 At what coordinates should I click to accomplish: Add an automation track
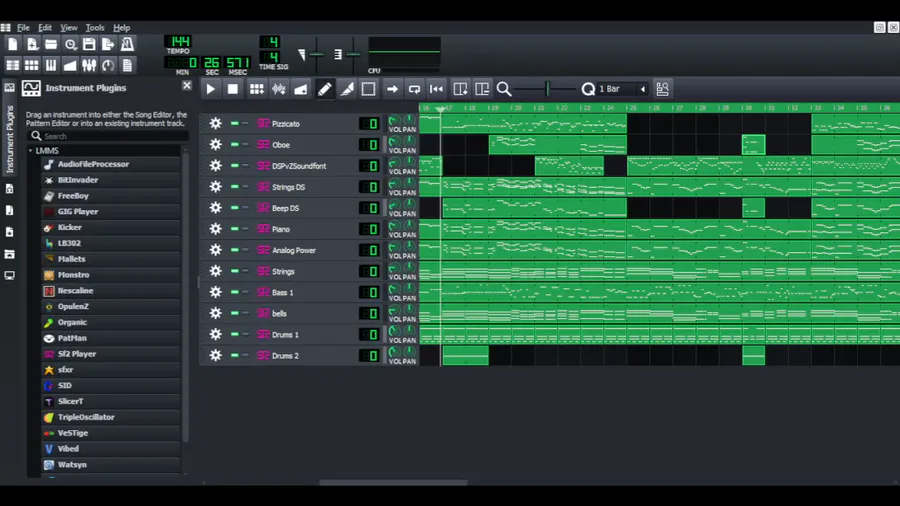pyautogui.click(x=301, y=89)
